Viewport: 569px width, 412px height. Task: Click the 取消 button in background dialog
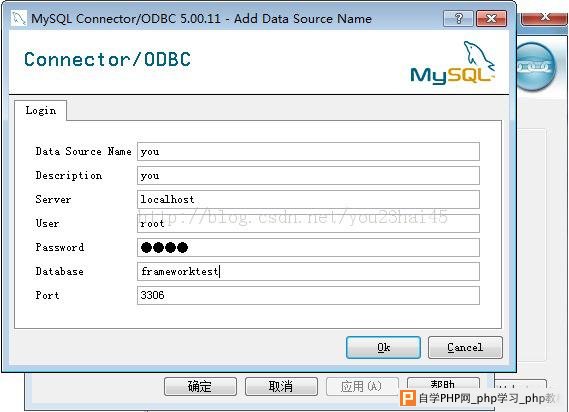[281, 386]
